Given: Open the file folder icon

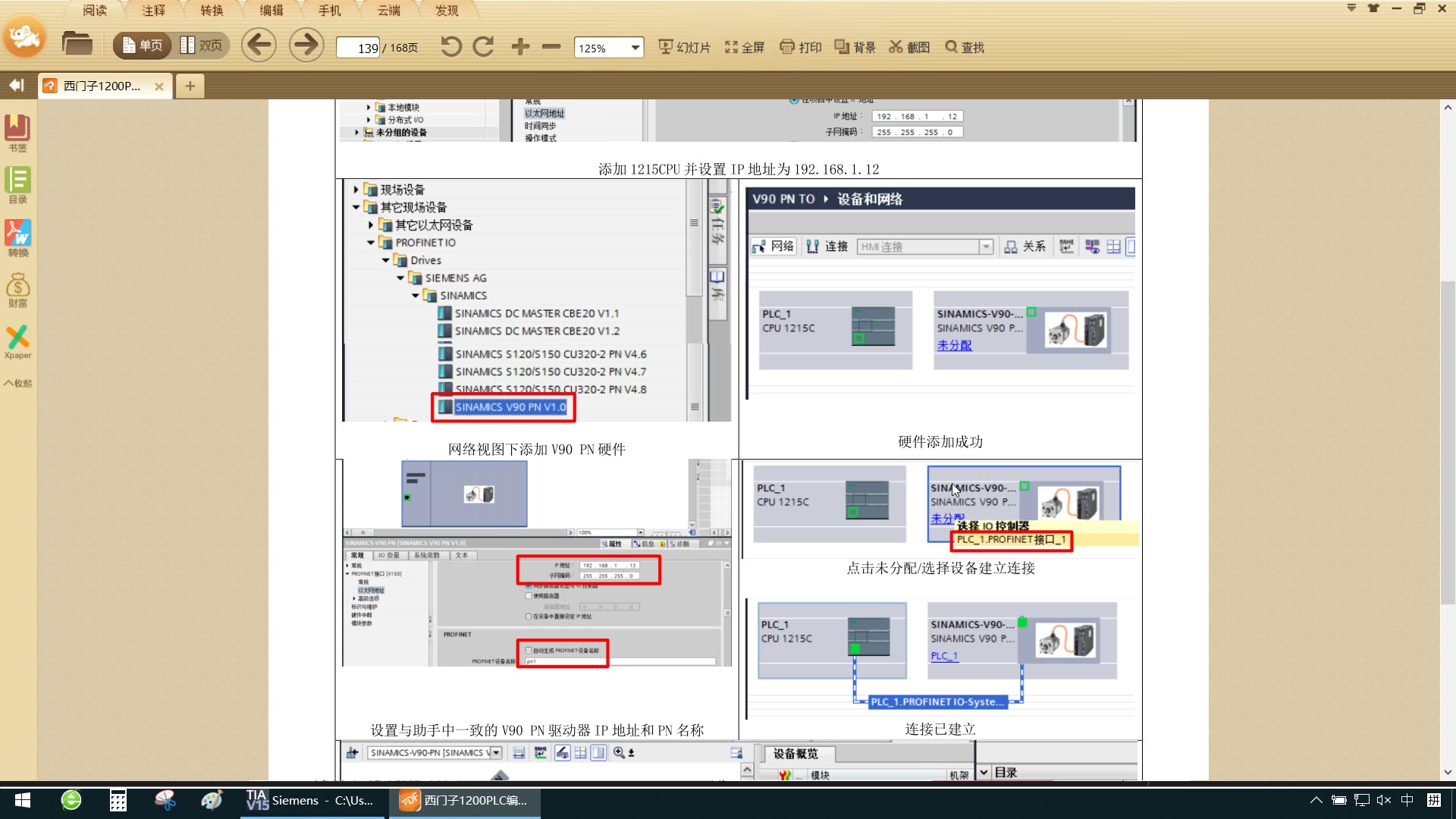Looking at the screenshot, I should point(77,45).
